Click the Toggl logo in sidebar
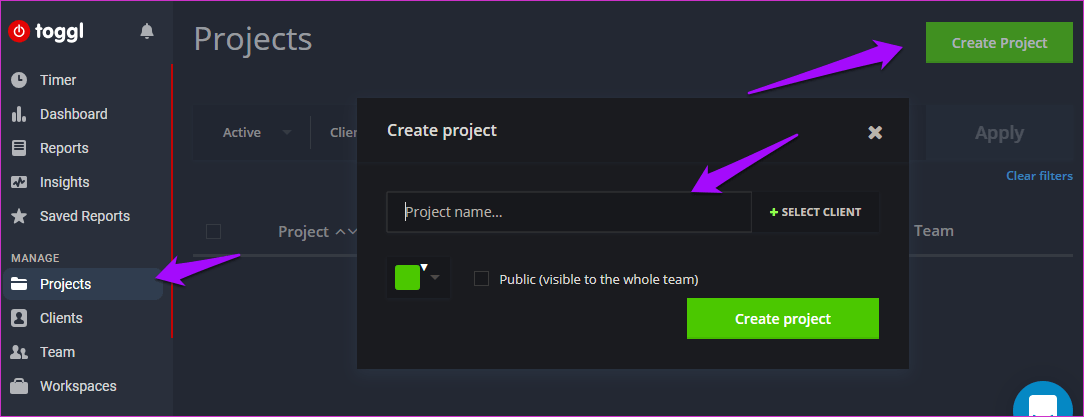The image size is (1084, 417). click(46, 31)
